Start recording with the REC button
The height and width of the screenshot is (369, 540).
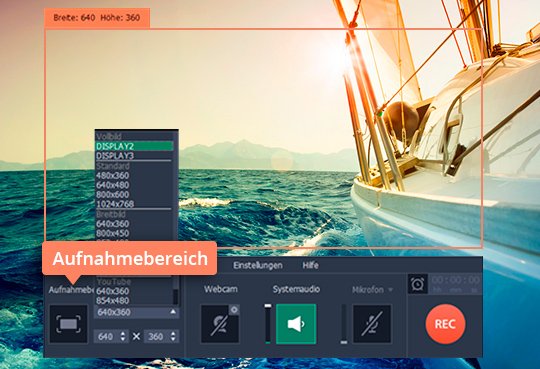click(x=445, y=324)
